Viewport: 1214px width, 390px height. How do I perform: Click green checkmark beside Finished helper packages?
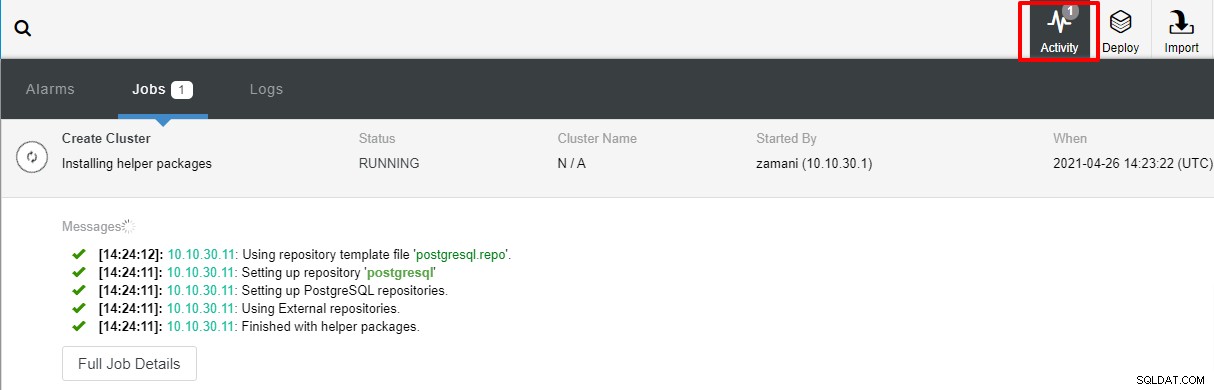(x=79, y=326)
